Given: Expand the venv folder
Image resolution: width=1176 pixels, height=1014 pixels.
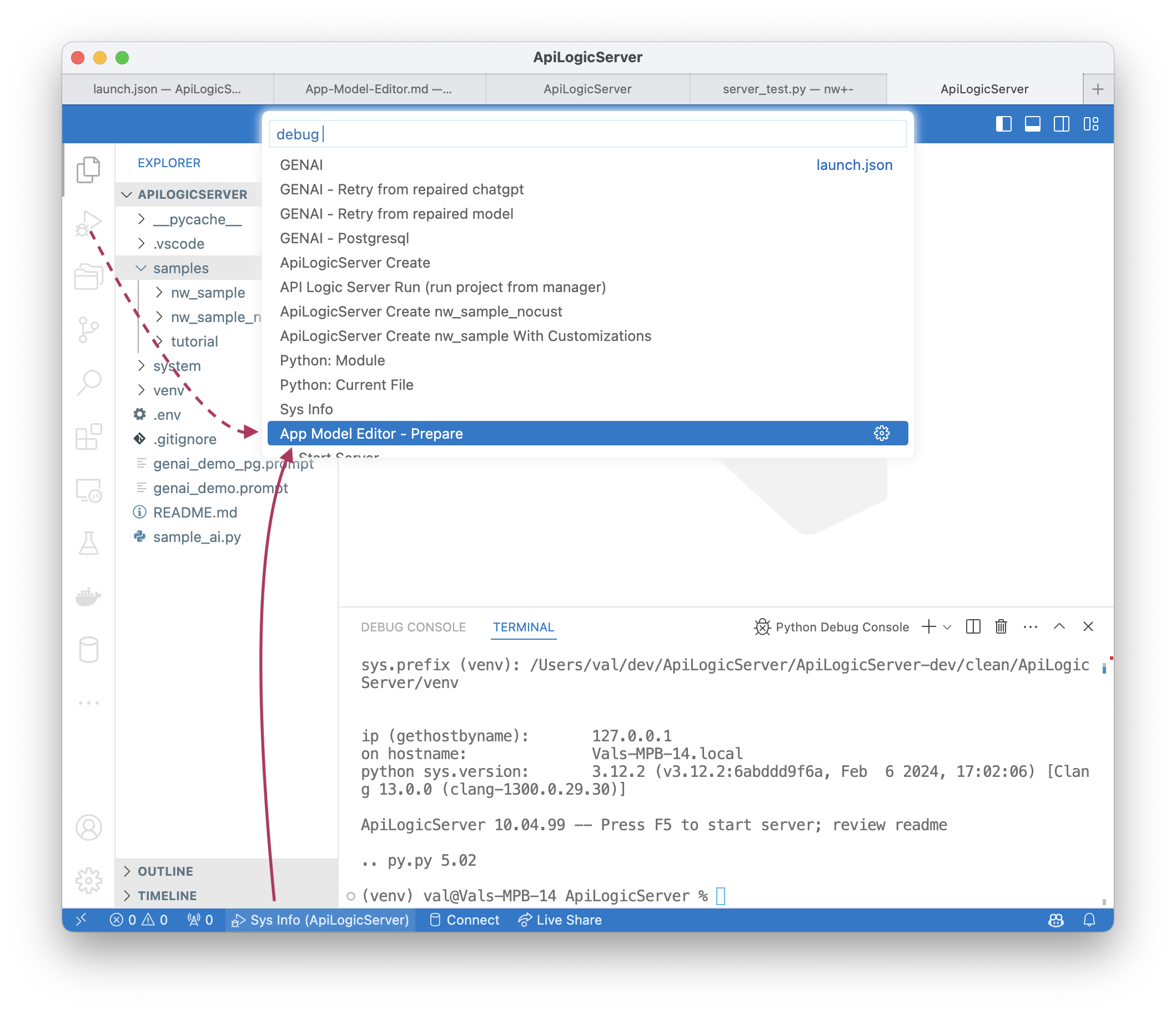Looking at the screenshot, I should pyautogui.click(x=142, y=390).
